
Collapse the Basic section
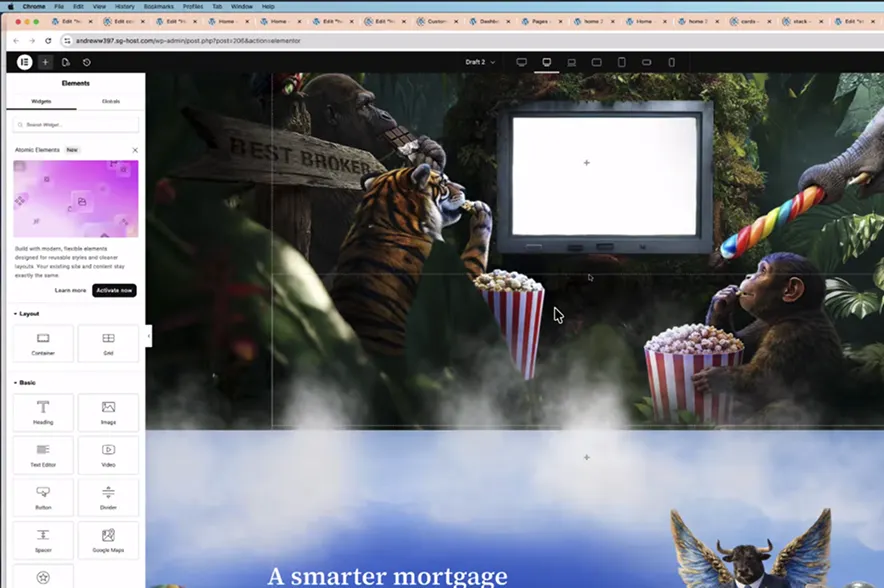(x=25, y=382)
